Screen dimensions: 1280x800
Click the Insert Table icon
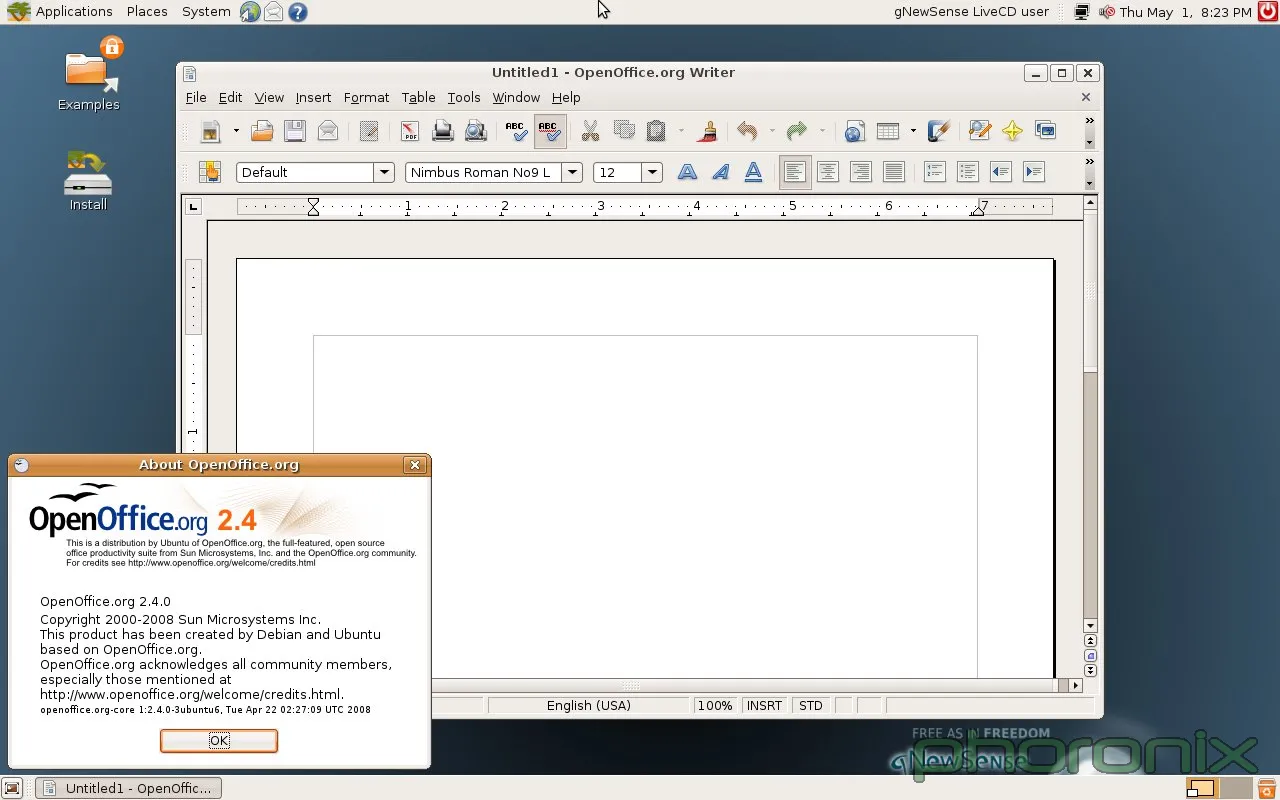pyautogui.click(x=887, y=131)
